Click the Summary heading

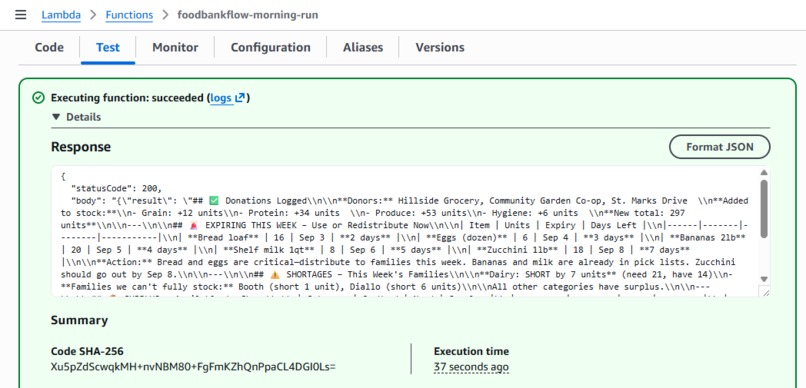point(79,320)
